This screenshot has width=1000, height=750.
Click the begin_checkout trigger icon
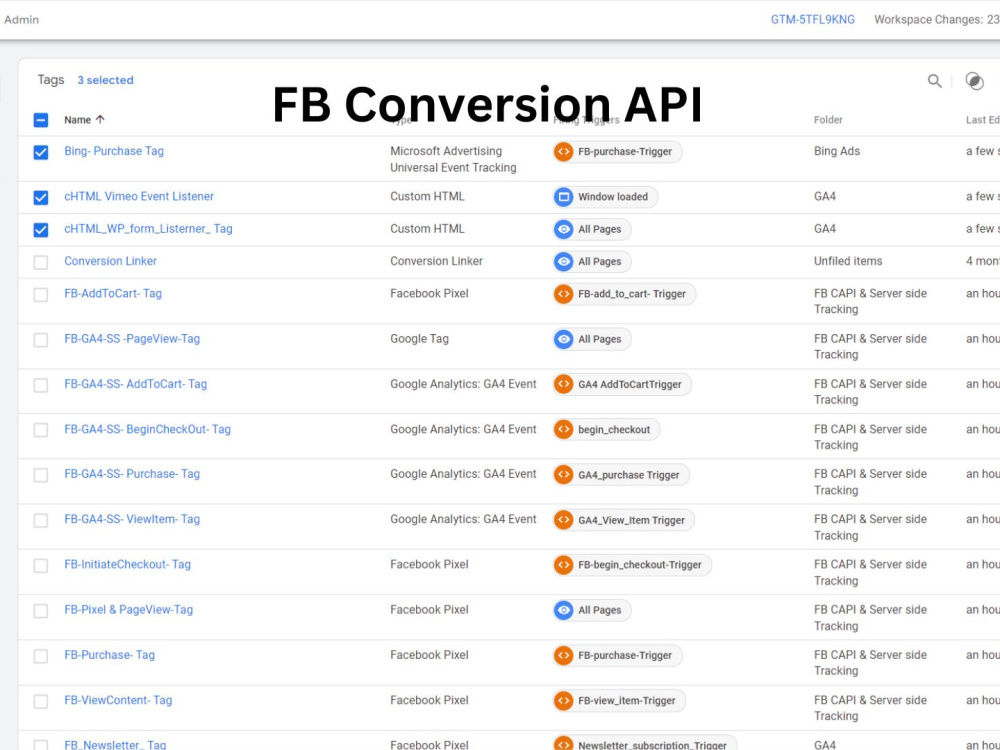coord(563,430)
